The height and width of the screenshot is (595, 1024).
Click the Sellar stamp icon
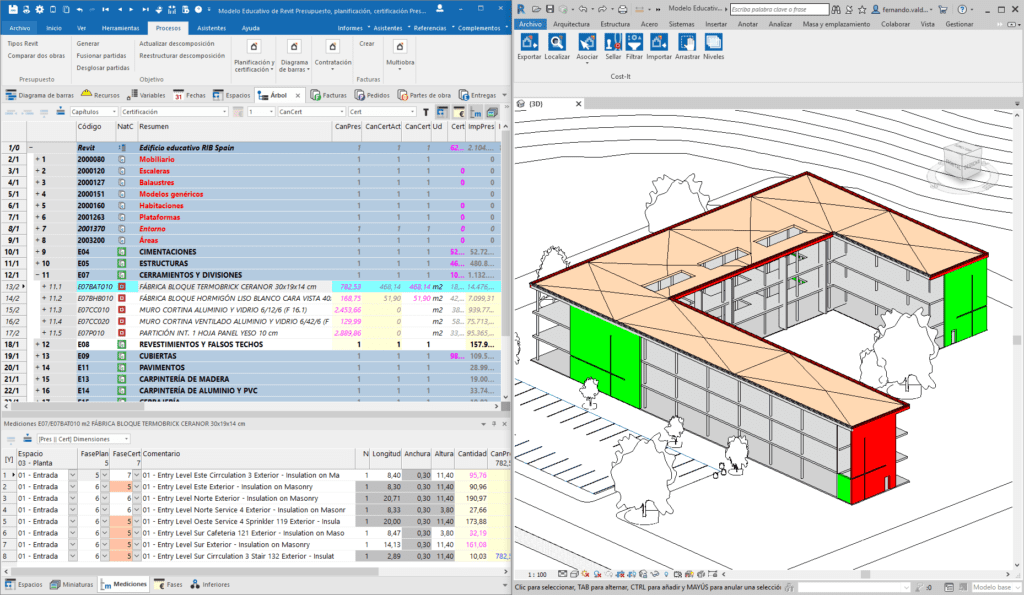(613, 42)
